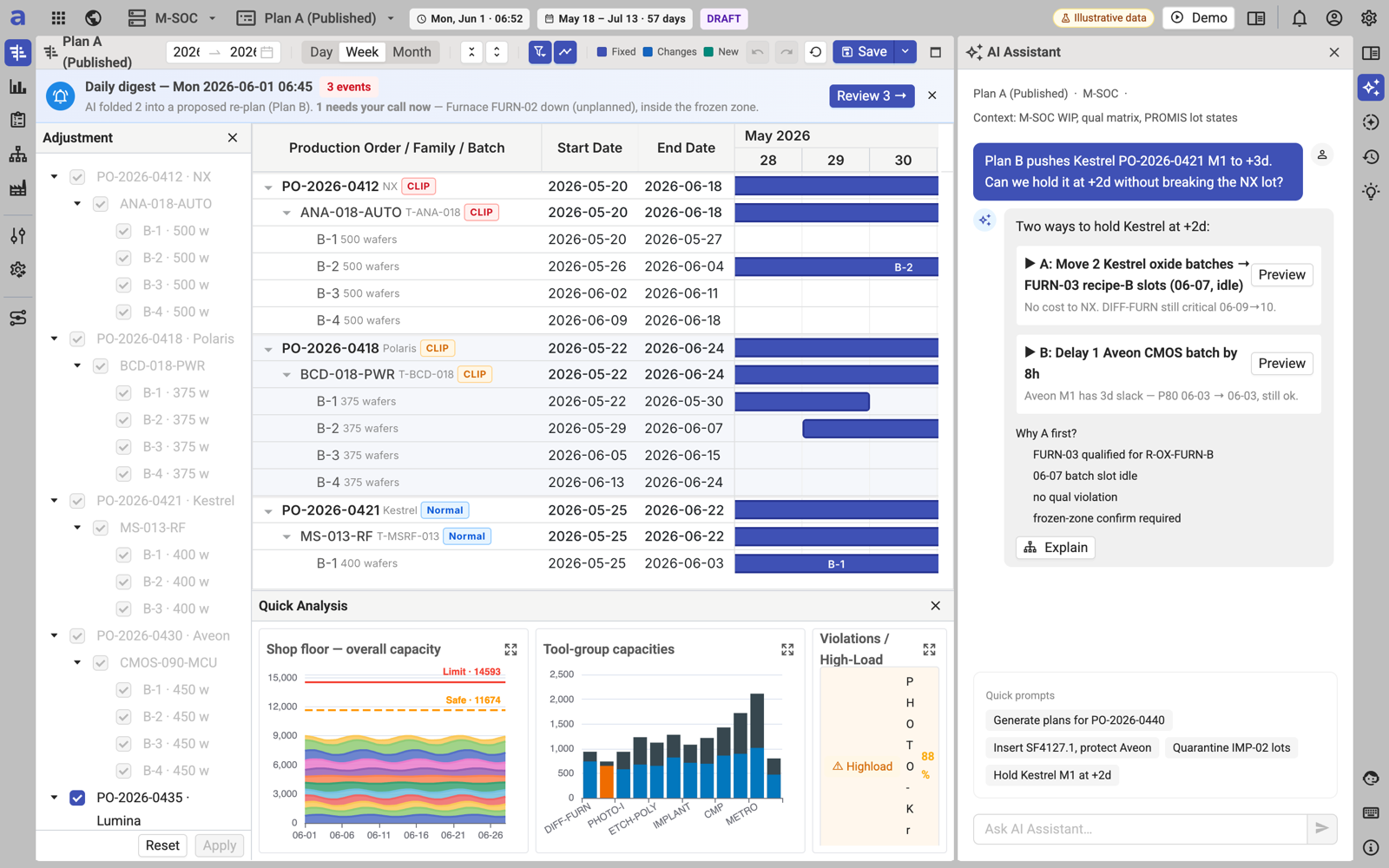Click the undo arrow icon

coord(758,52)
